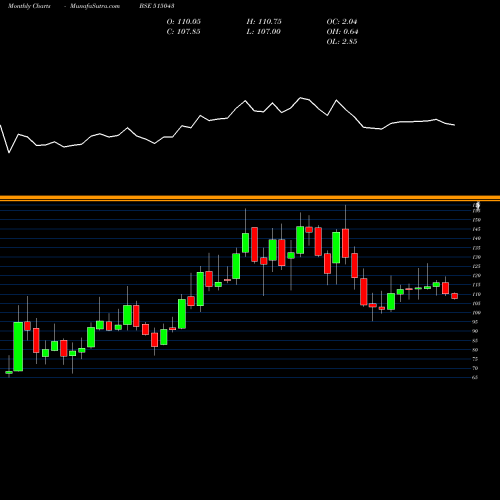
Task: Click the 110 price axis label
Action: click(476, 294)
